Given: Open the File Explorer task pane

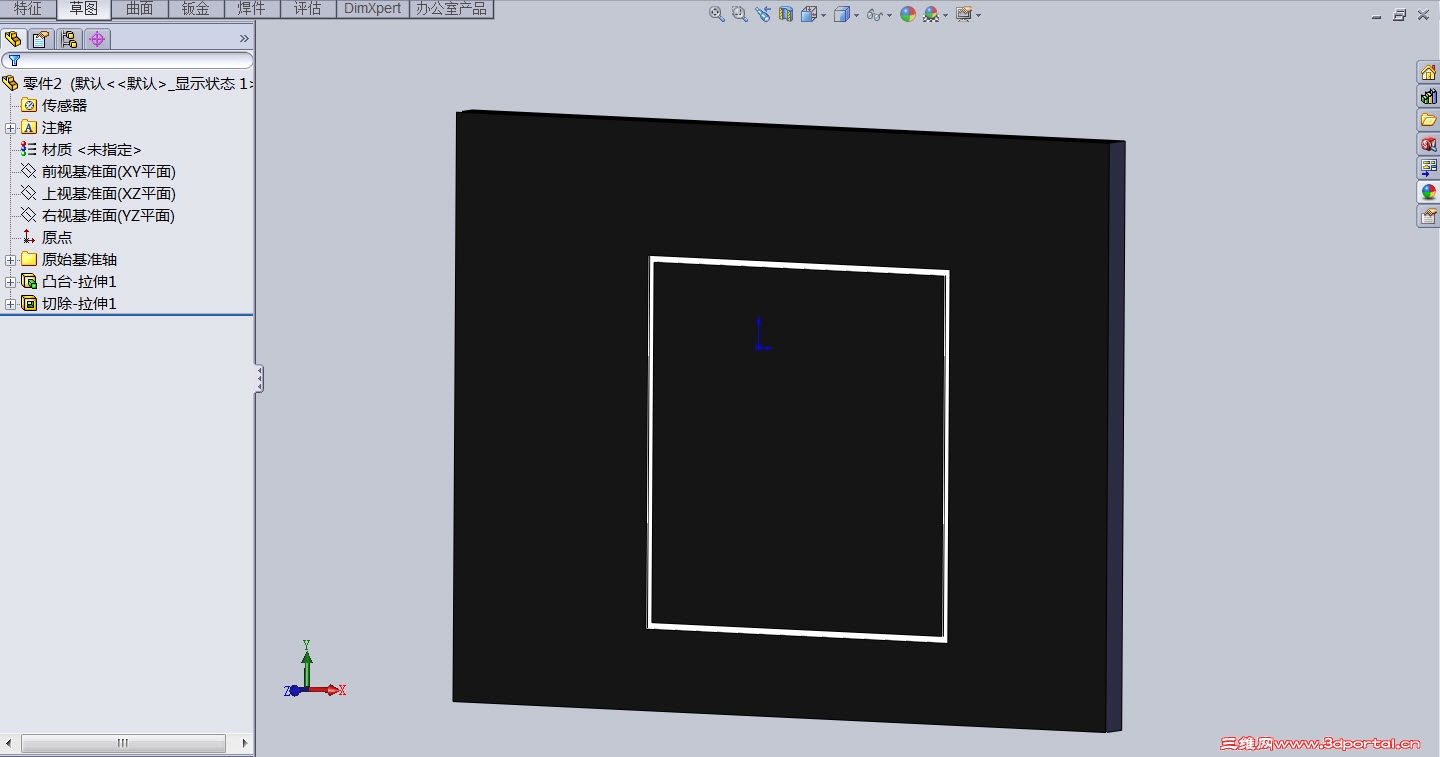Looking at the screenshot, I should pyautogui.click(x=1428, y=120).
